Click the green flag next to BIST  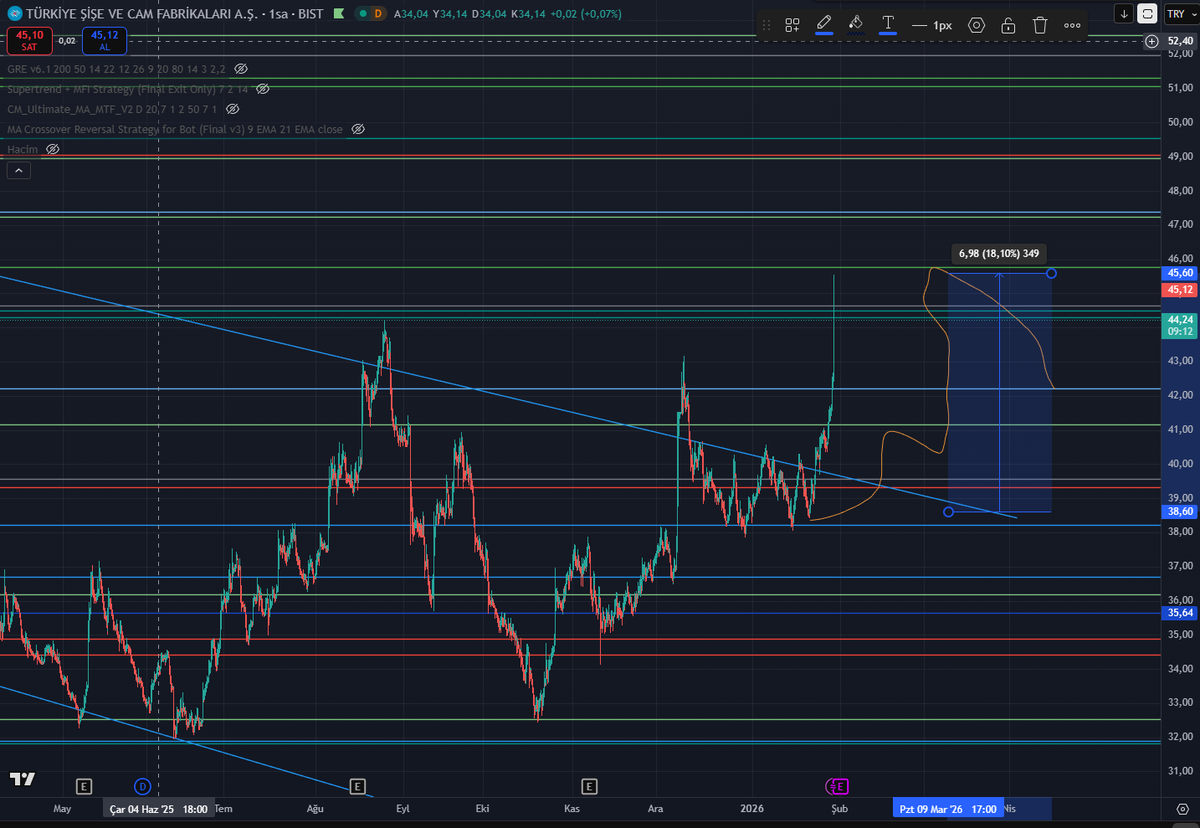[340, 14]
